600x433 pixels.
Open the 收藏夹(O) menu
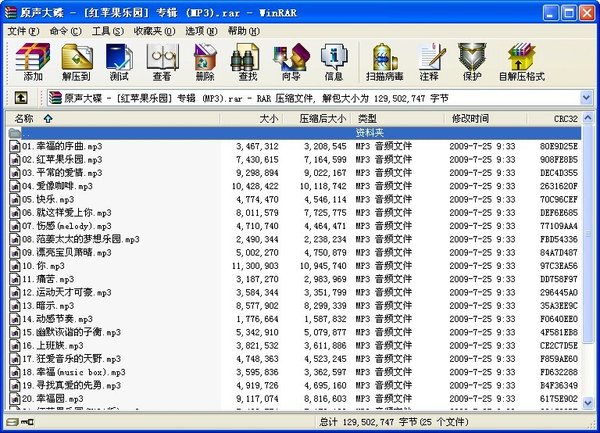(154, 31)
